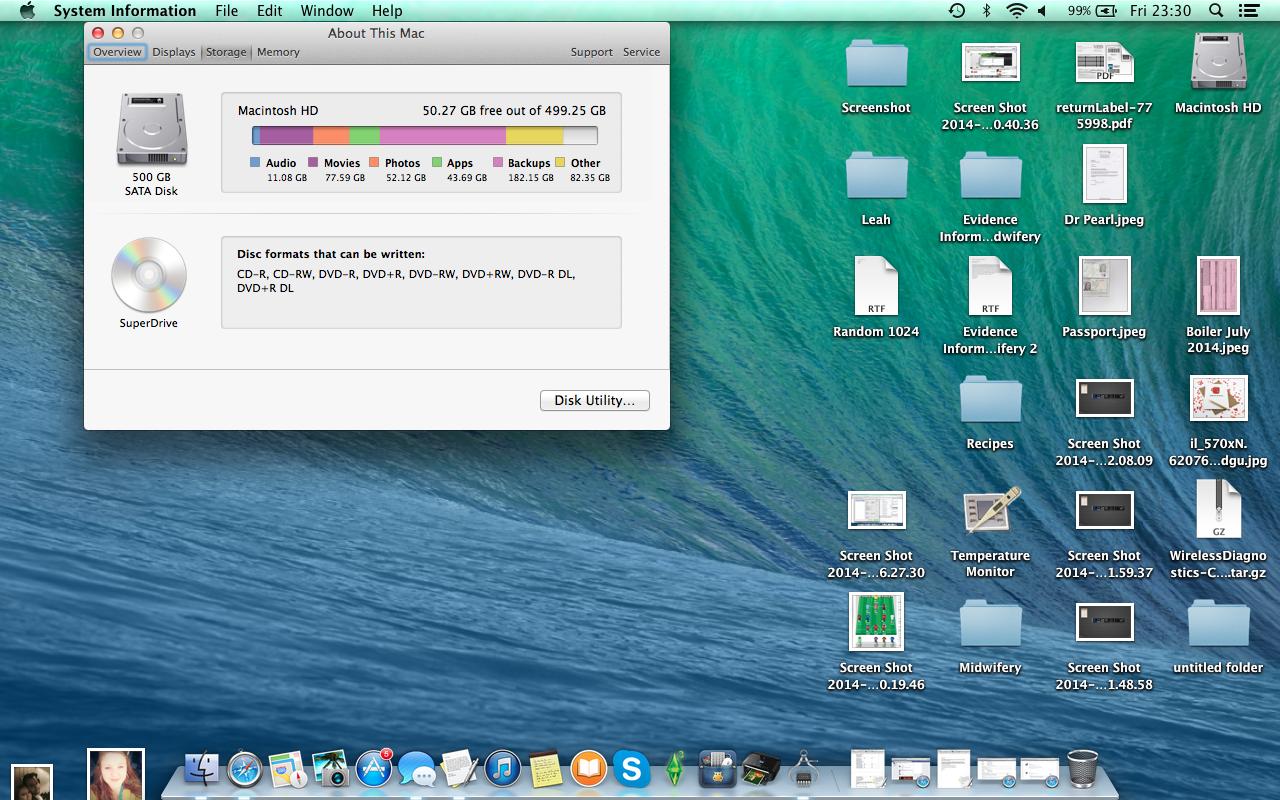Click the Macintosh HD storage usage bar
Viewport: 1280px width, 800px height.
pos(425,136)
